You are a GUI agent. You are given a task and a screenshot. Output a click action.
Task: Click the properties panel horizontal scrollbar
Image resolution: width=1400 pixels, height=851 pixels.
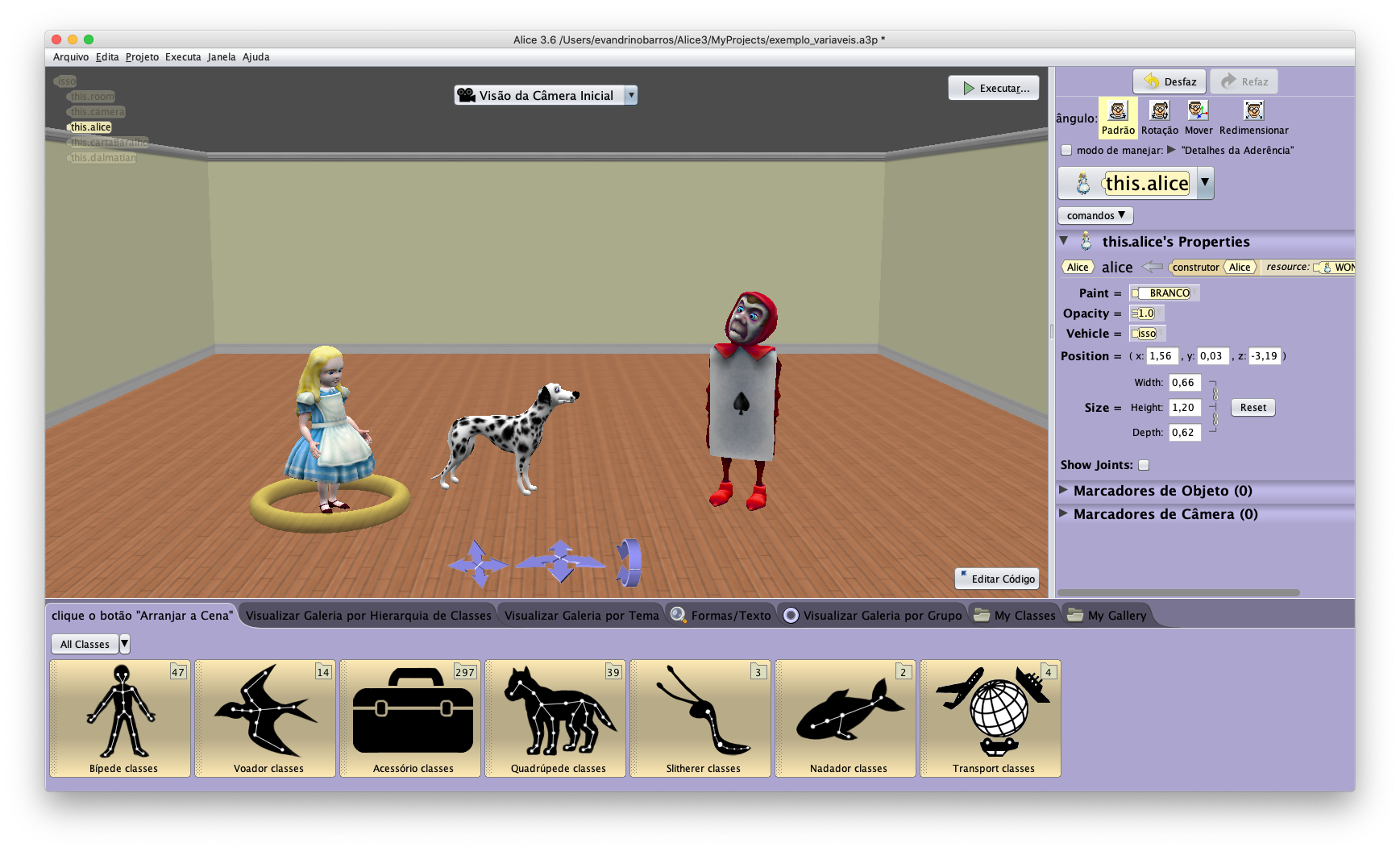point(1178,592)
